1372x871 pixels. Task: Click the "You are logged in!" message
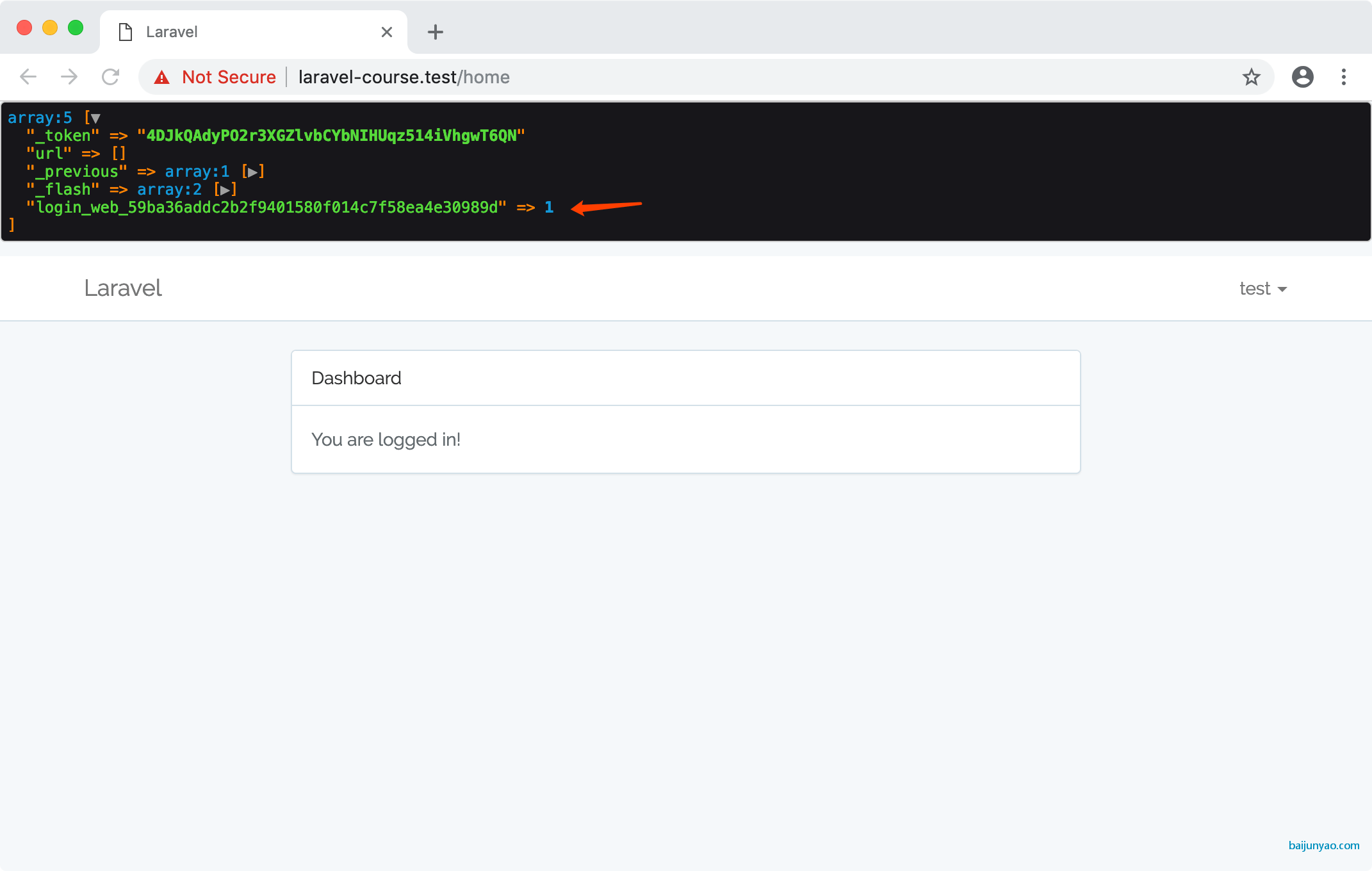386,439
